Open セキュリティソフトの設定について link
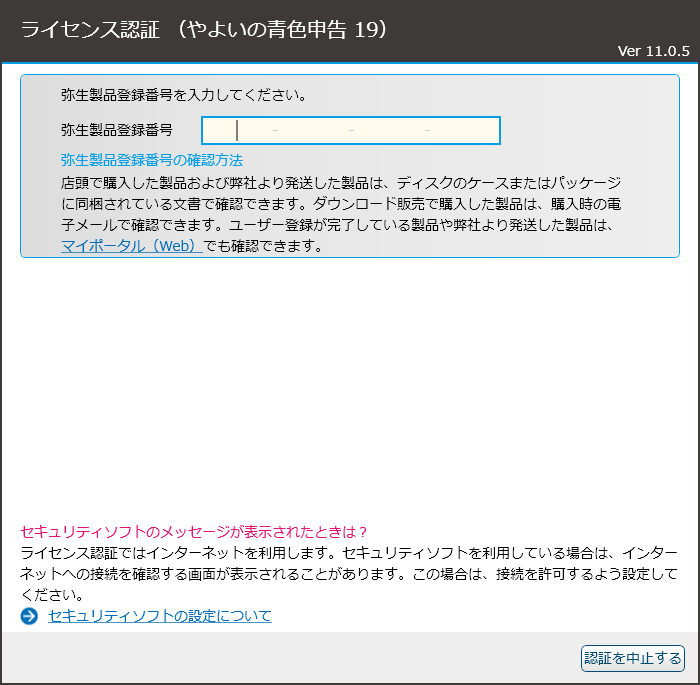This screenshot has height=685, width=700. 159,616
